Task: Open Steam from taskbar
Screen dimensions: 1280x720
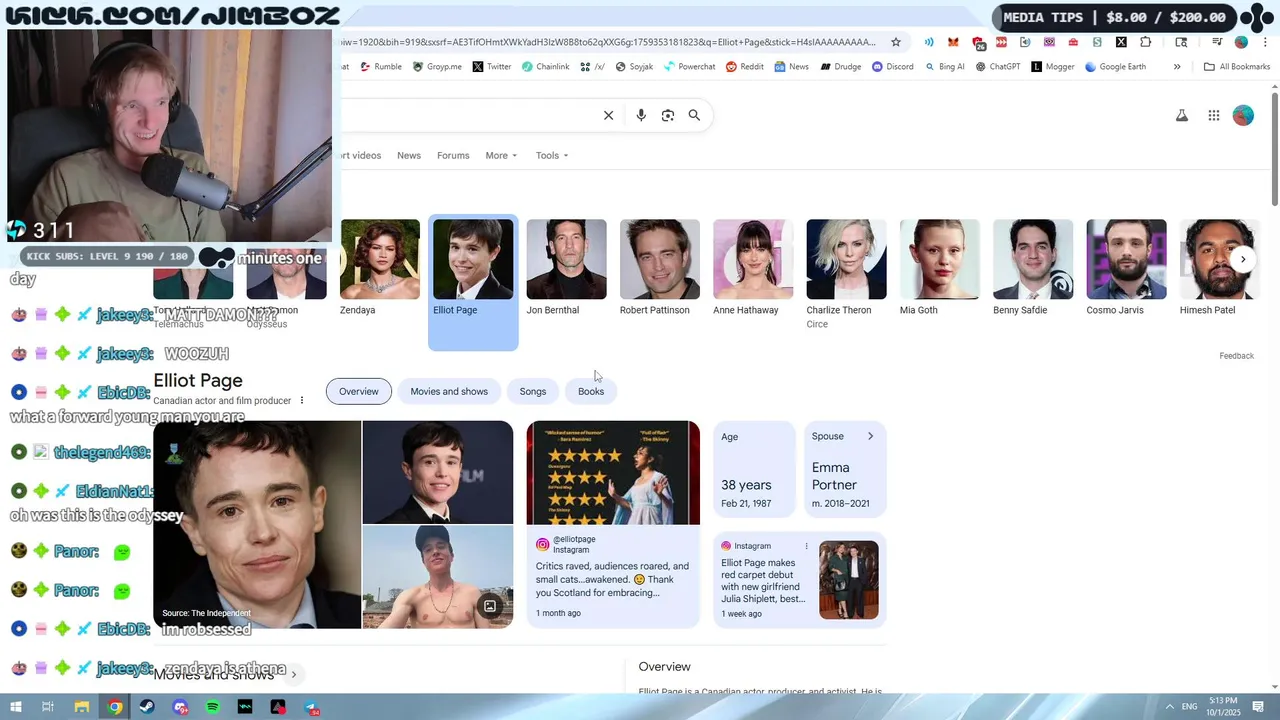Action: coord(147,707)
